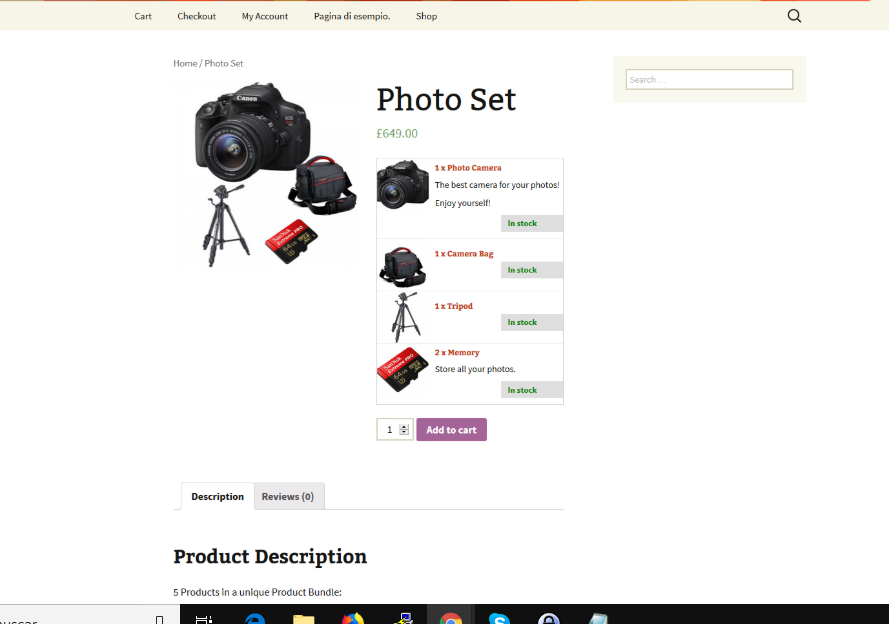Viewport: 889px width, 624px height.
Task: Click the search magnifier icon in header
Action: click(794, 16)
